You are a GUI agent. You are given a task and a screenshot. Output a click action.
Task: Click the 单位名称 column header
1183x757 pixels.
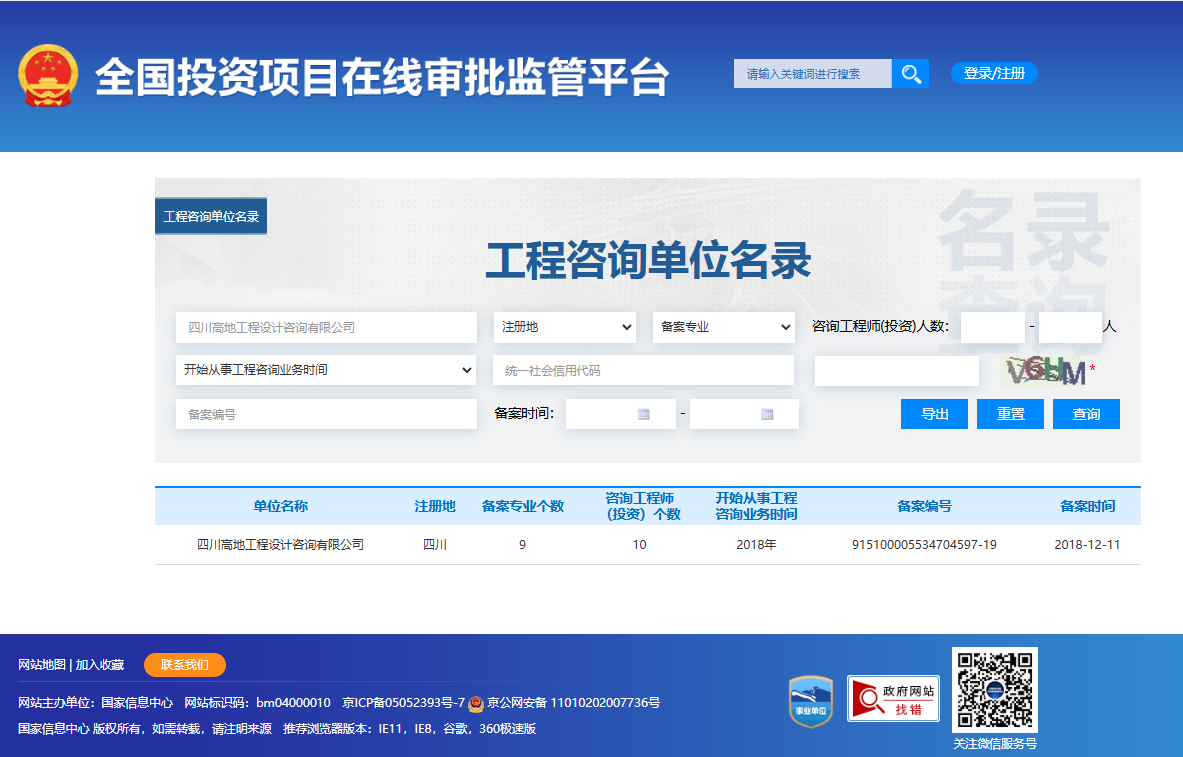point(281,506)
